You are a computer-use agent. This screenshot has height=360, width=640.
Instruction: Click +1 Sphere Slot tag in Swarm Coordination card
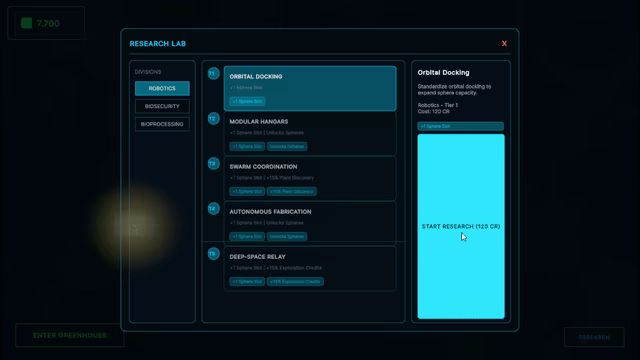click(x=247, y=191)
